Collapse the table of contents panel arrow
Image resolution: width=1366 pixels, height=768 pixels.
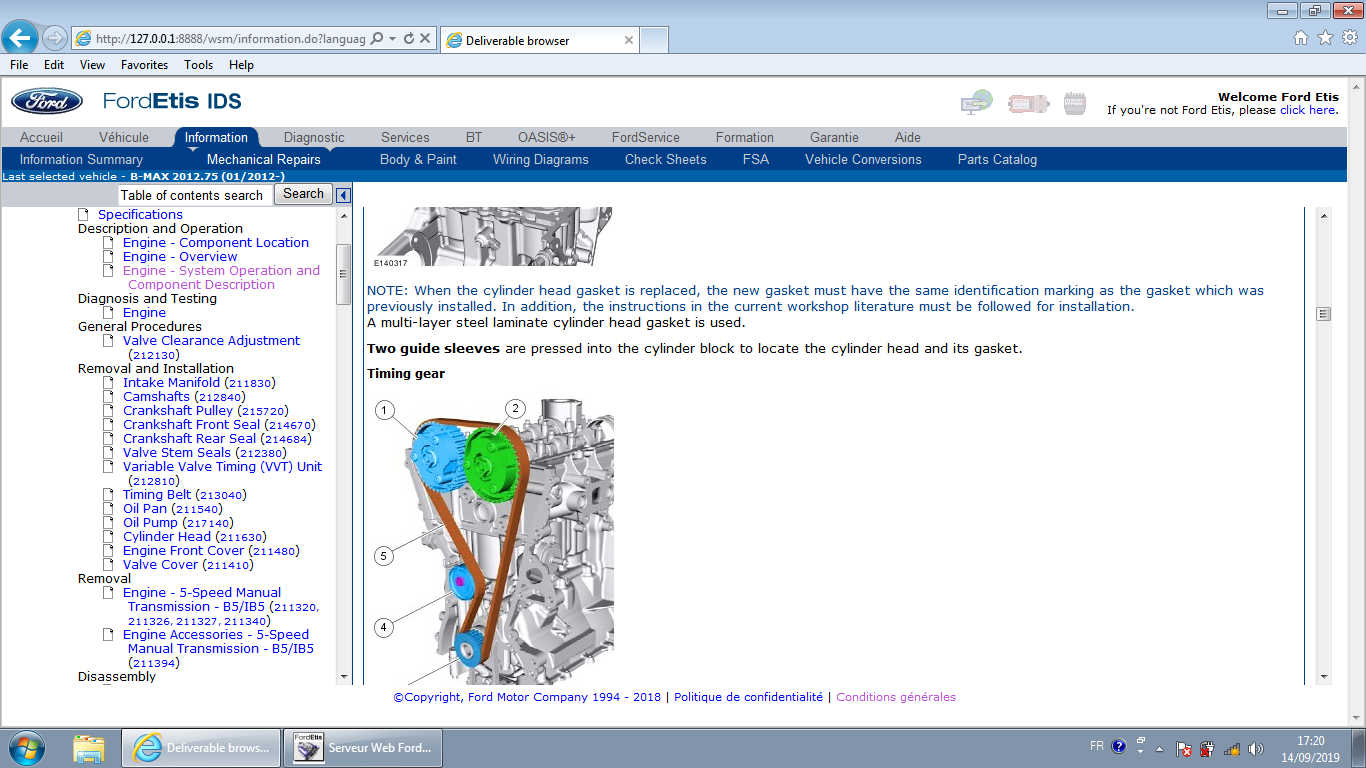(343, 195)
